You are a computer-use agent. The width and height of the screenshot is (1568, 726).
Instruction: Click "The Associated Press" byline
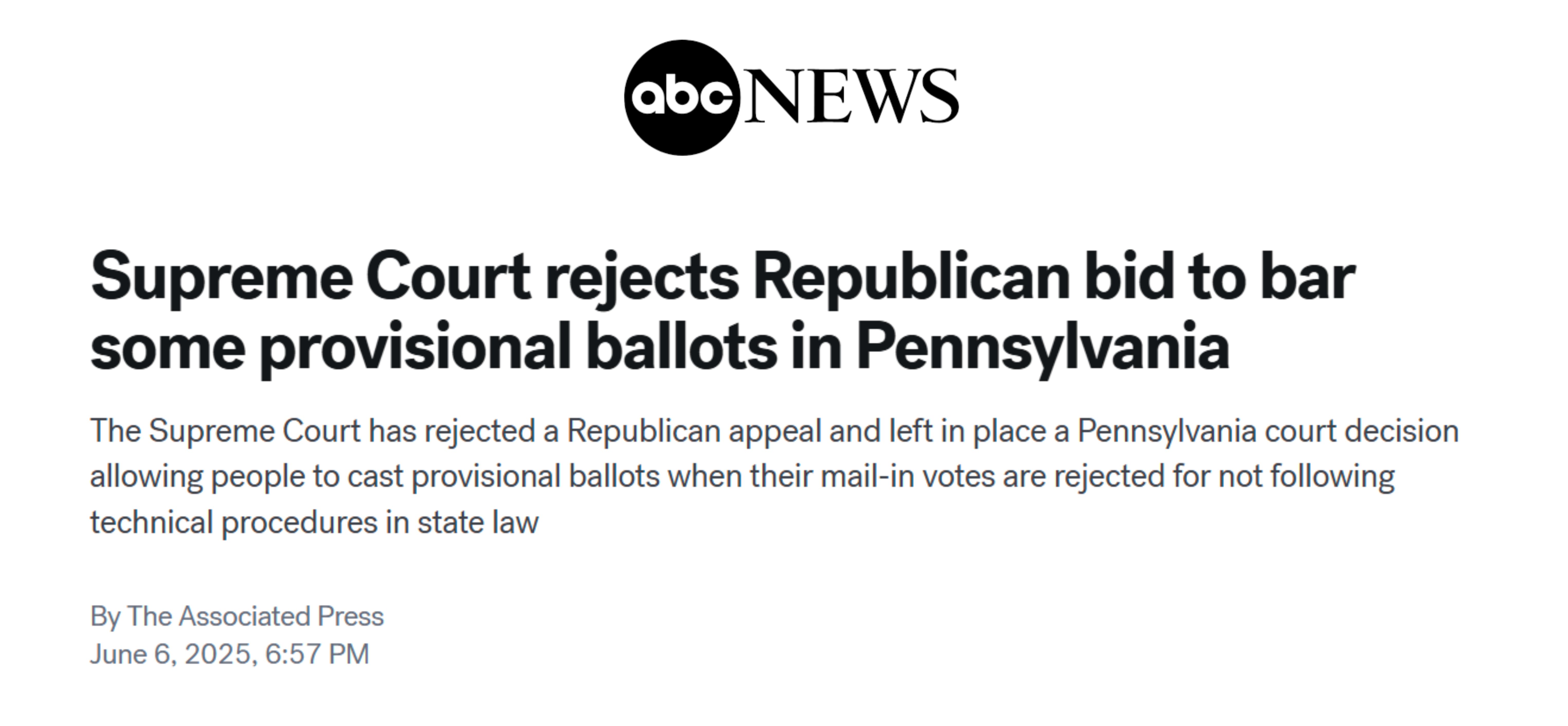pos(255,616)
